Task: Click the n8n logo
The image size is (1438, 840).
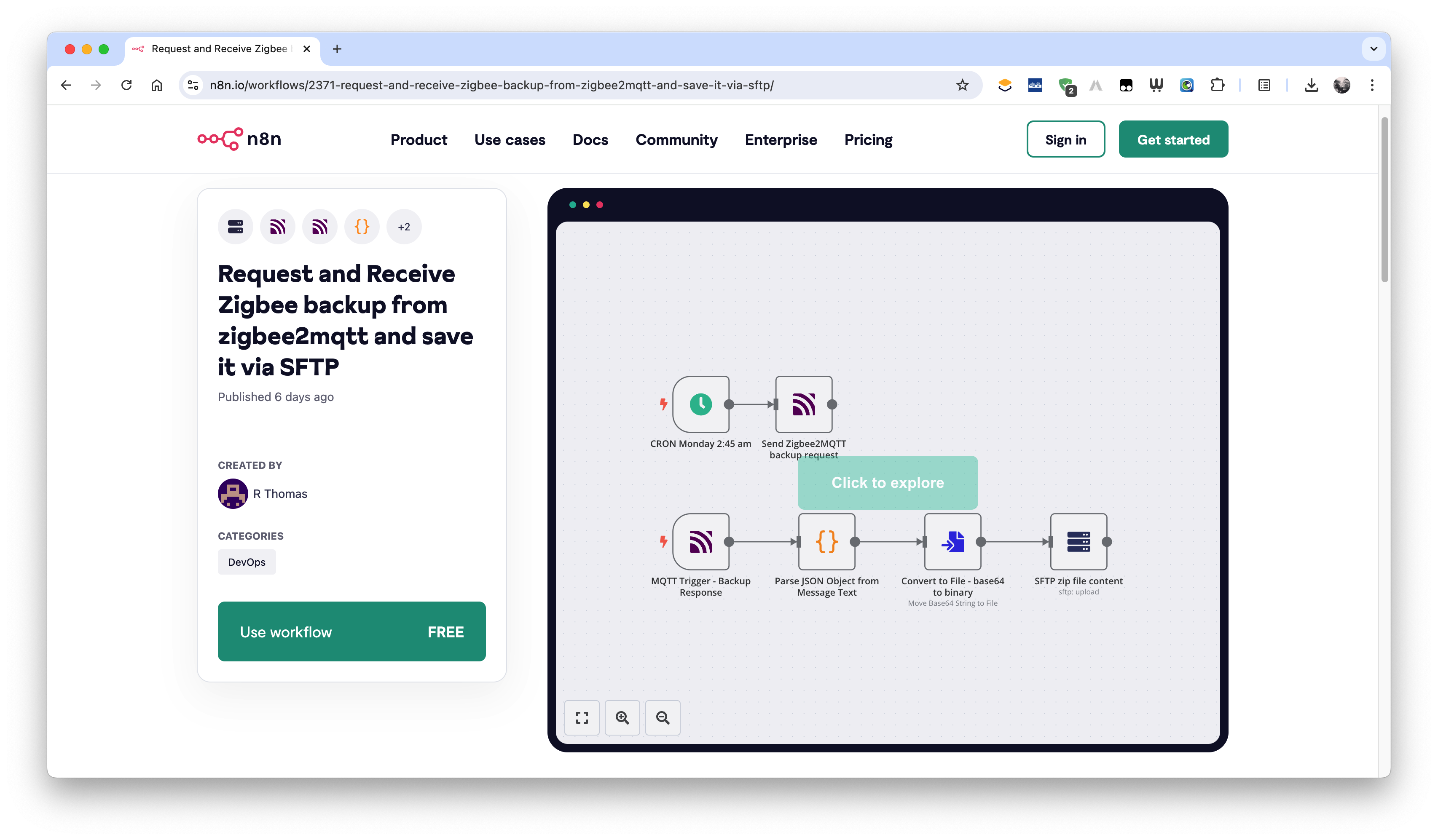Action: (x=239, y=139)
